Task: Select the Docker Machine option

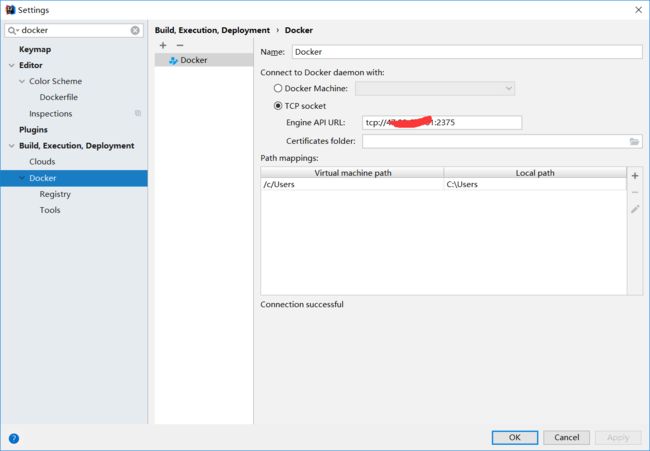Action: coord(278,88)
